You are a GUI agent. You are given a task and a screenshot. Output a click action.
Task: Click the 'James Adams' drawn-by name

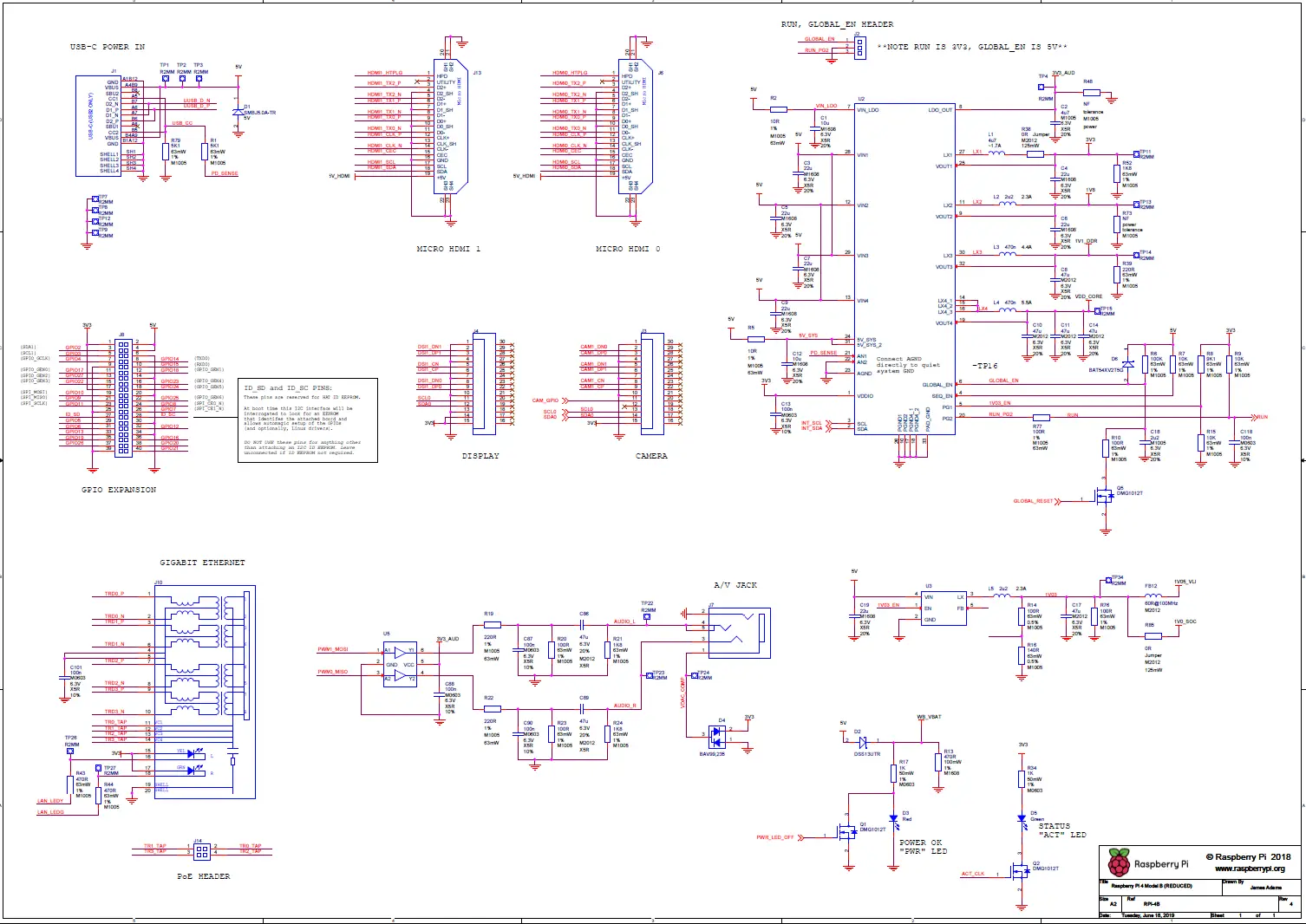(x=1265, y=888)
